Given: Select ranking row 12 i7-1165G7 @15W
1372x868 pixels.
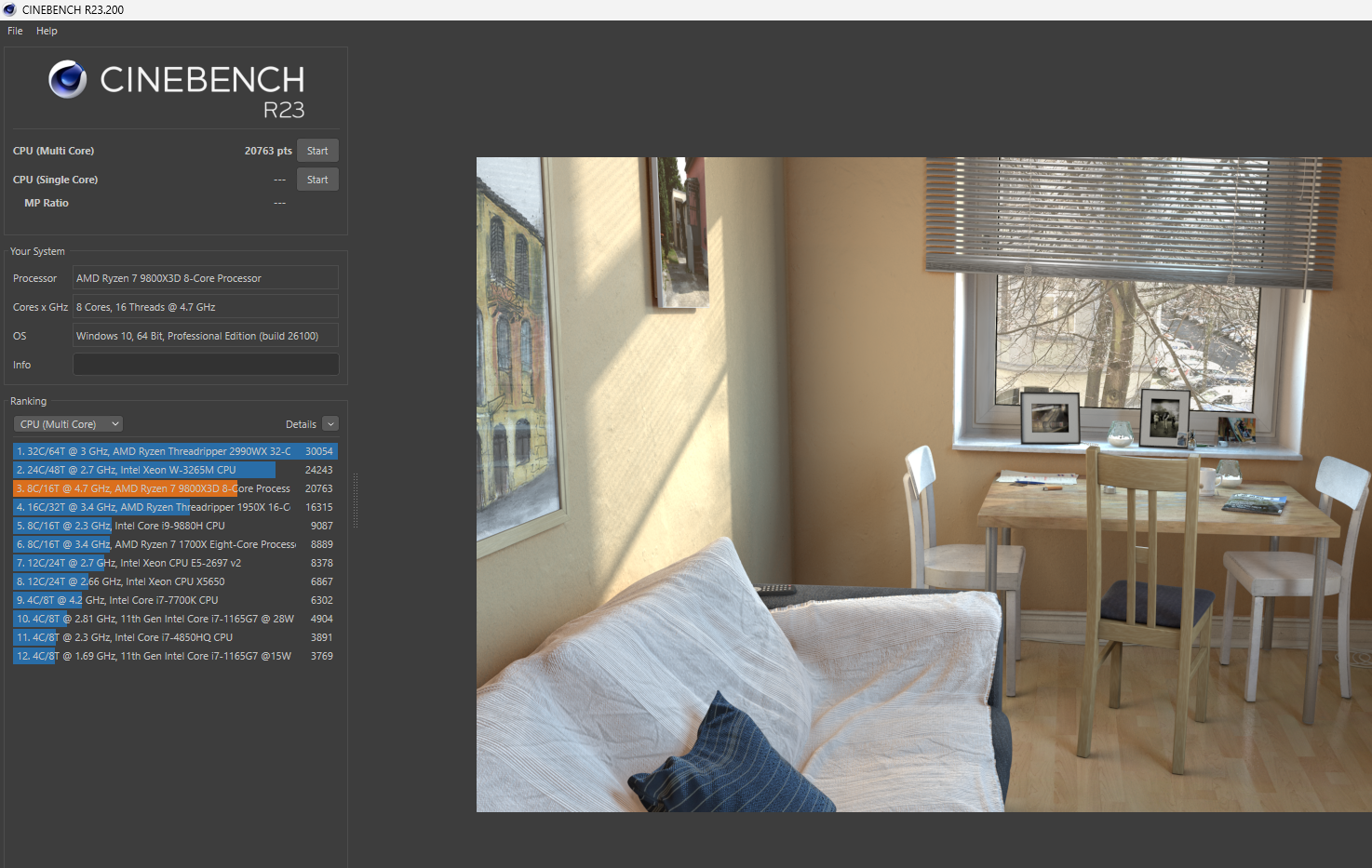Looking at the screenshot, I should click(x=175, y=656).
